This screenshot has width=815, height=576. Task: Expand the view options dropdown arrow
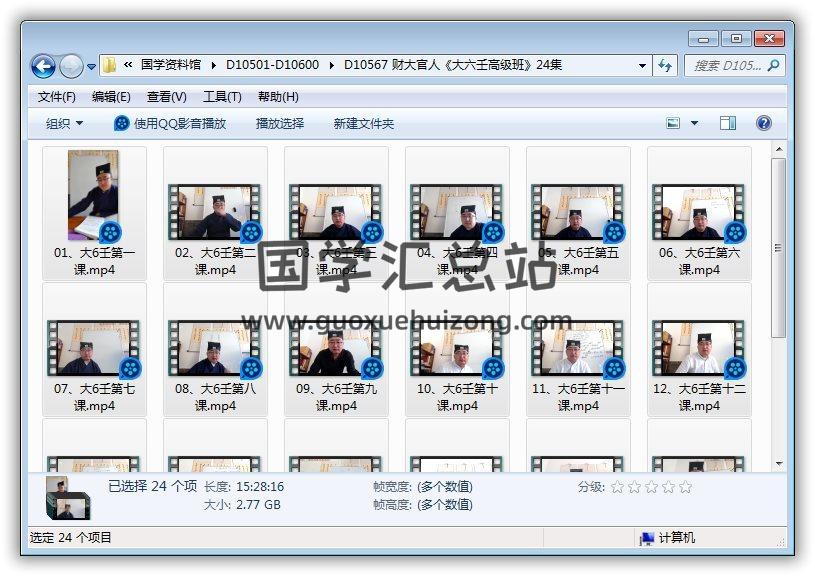point(695,123)
